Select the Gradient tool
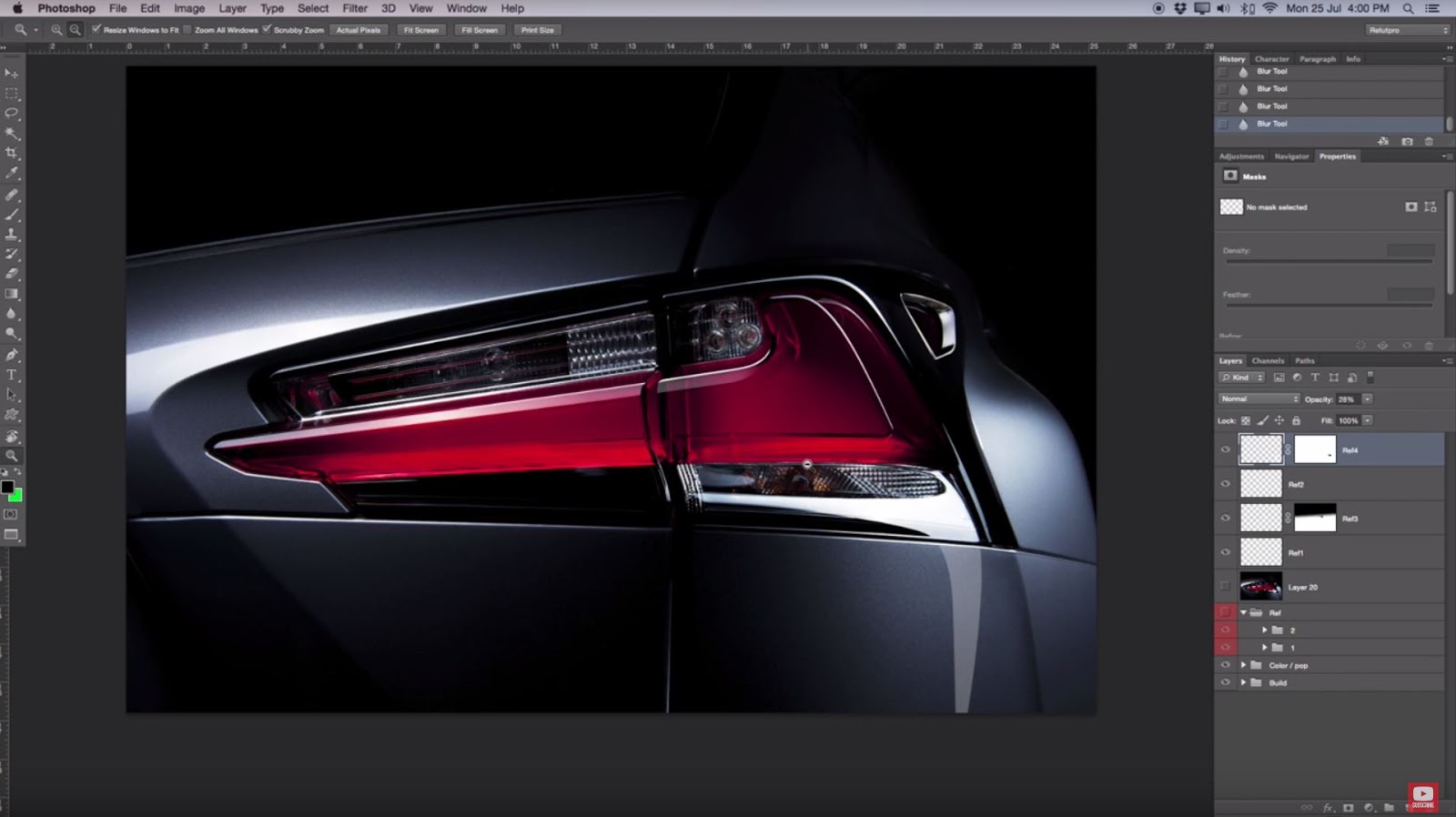 12,294
